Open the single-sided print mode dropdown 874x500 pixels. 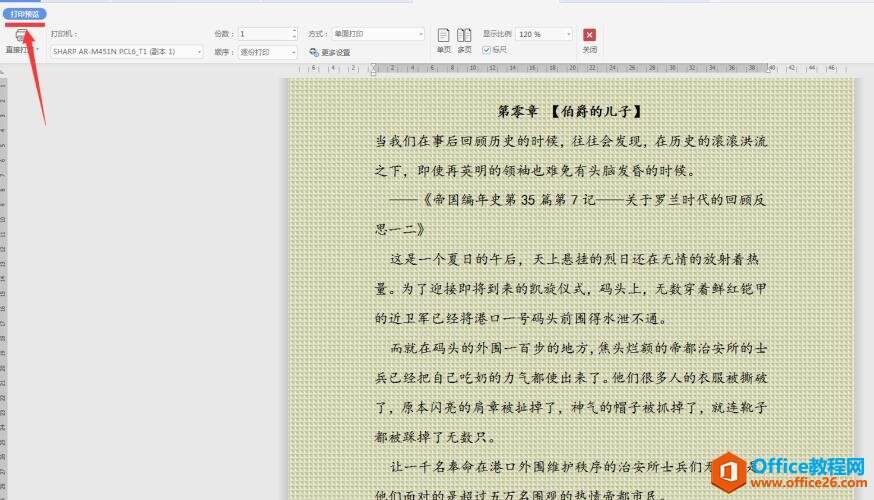click(x=379, y=33)
